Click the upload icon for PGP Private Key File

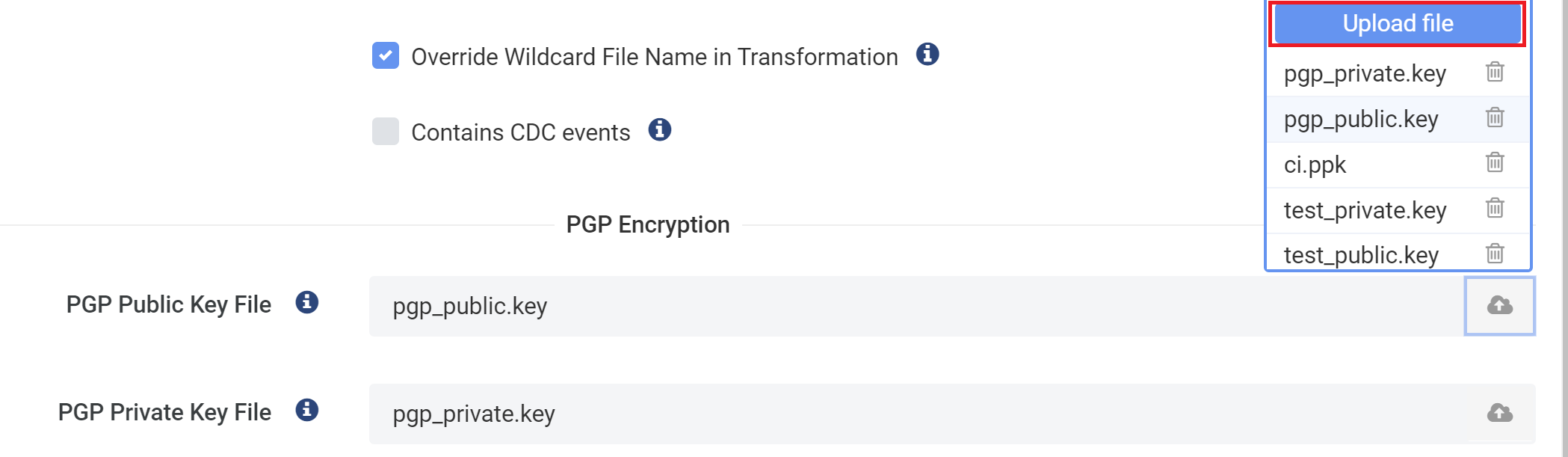[x=1498, y=413]
